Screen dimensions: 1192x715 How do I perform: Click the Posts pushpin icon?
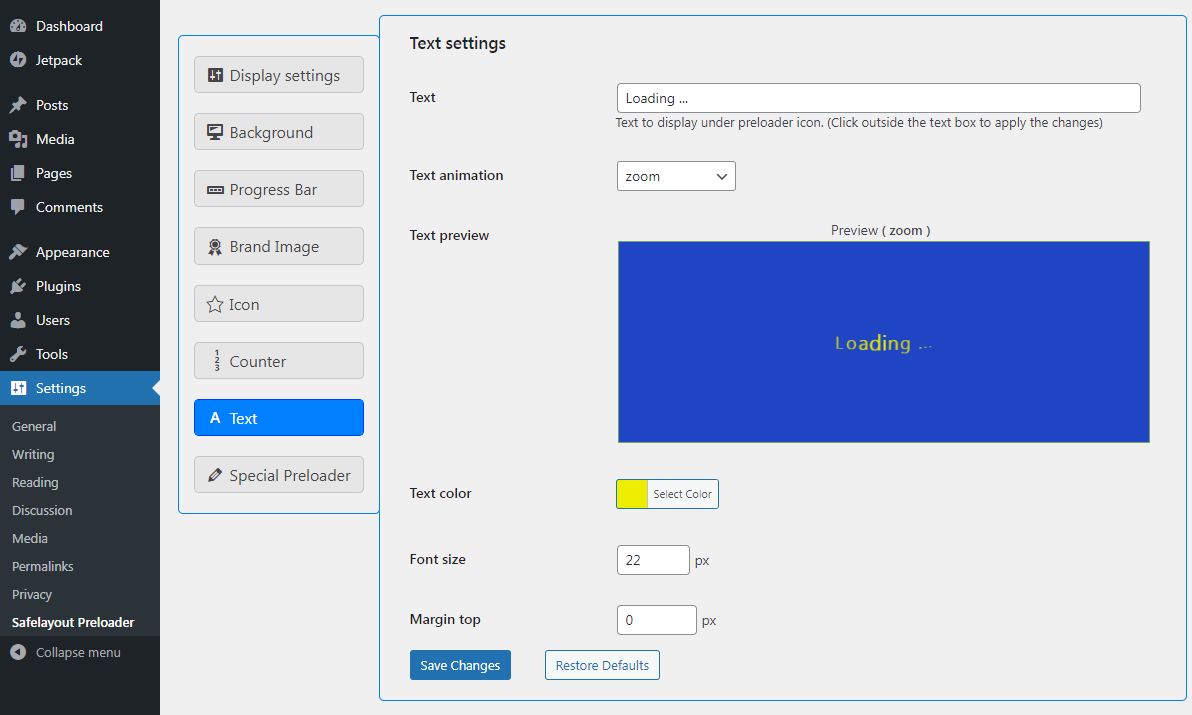pos(18,105)
